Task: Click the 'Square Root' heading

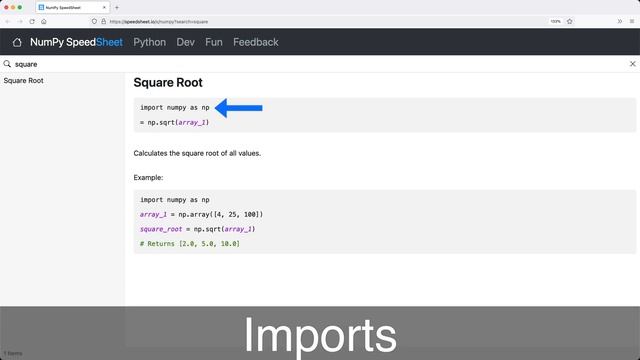Action: 168,82
